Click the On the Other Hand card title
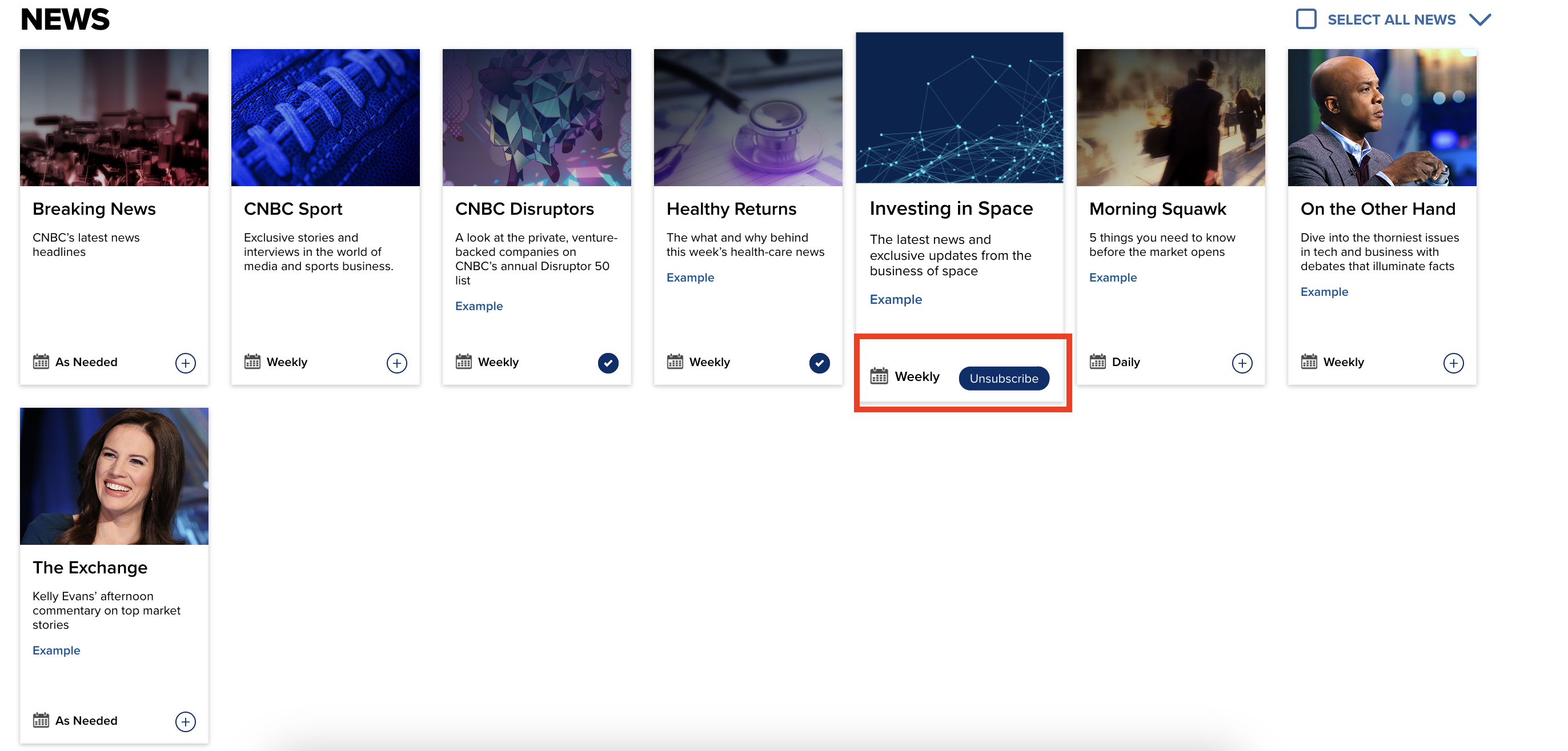This screenshot has height=751, width=1568. pos(1377,209)
